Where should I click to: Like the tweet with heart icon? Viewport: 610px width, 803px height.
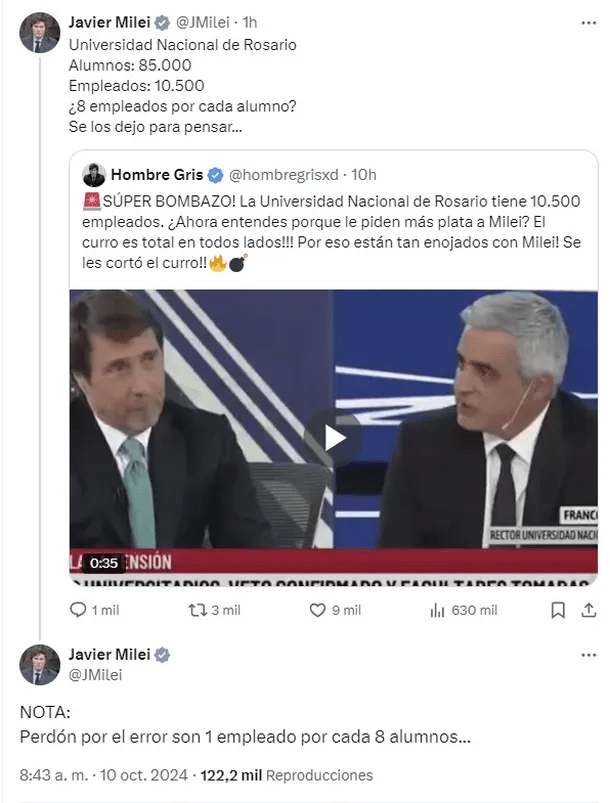317,610
